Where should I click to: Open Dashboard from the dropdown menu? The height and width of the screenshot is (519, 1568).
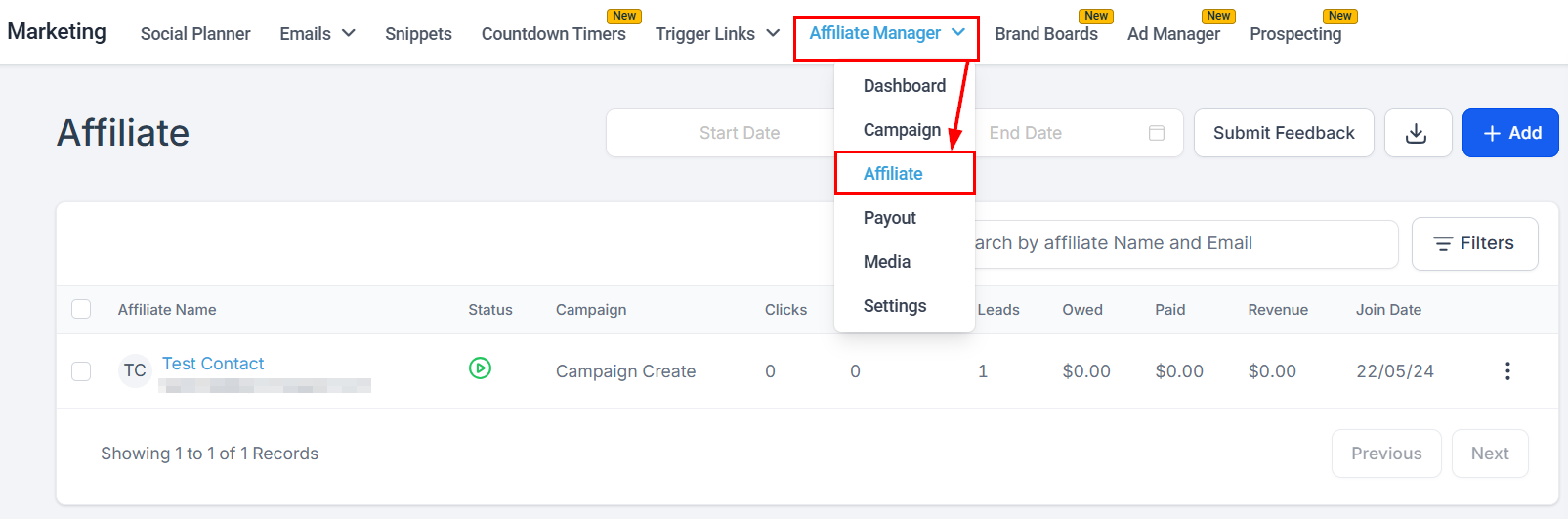tap(905, 86)
